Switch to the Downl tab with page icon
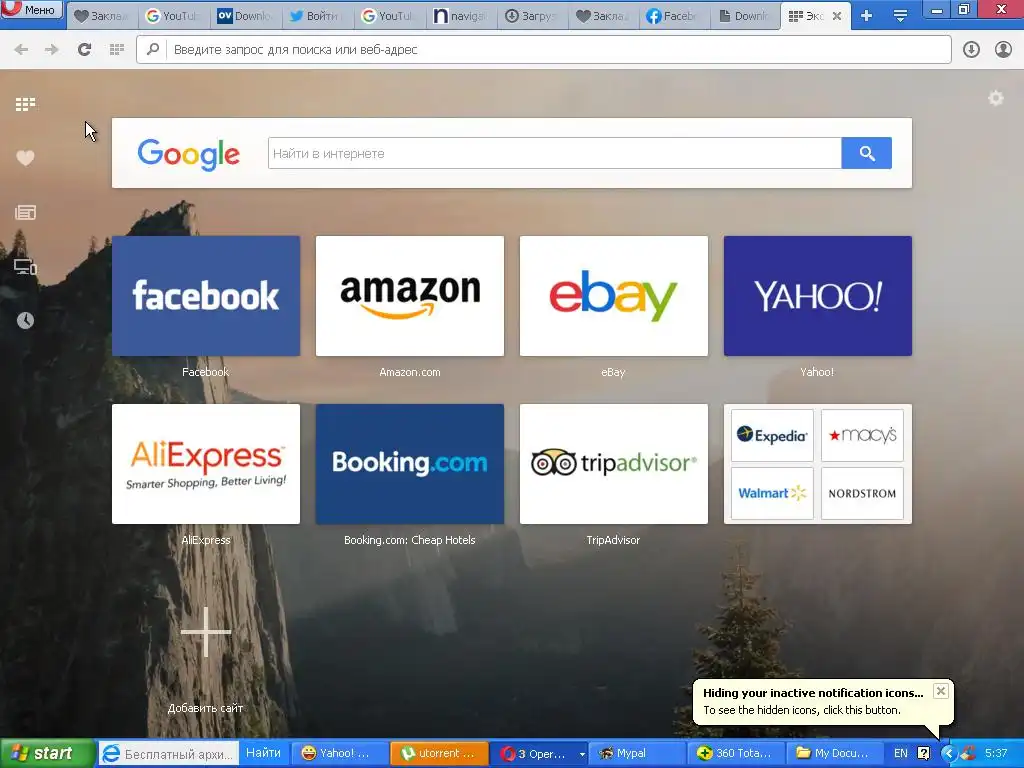Image resolution: width=1024 pixels, height=768 pixels. tap(744, 16)
